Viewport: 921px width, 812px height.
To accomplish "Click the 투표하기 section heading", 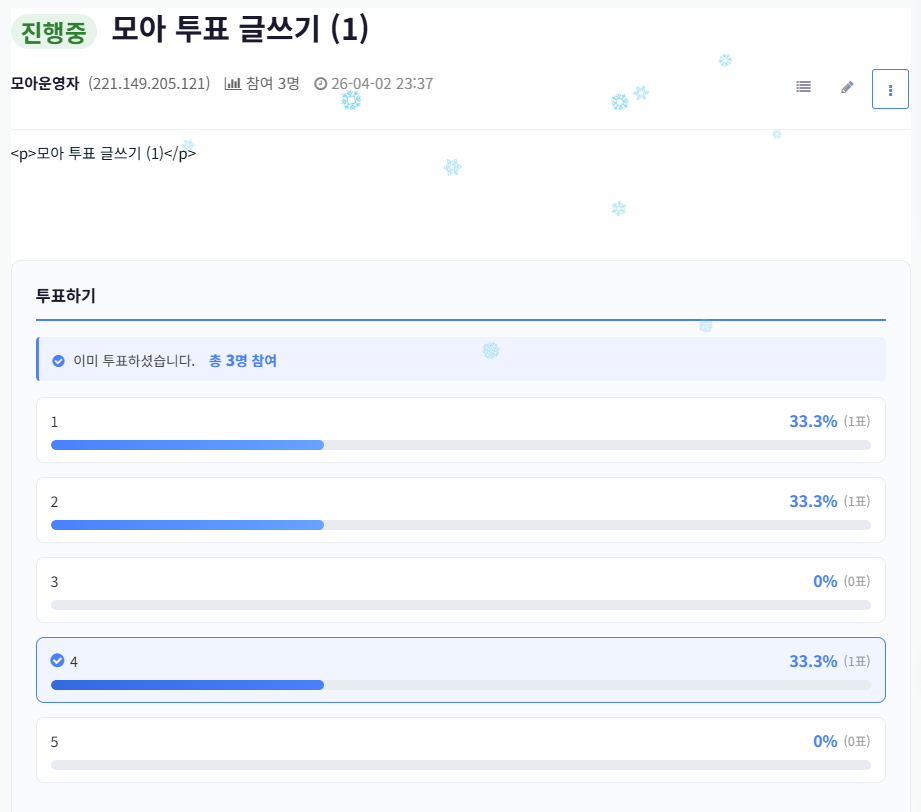I will click(x=66, y=295).
